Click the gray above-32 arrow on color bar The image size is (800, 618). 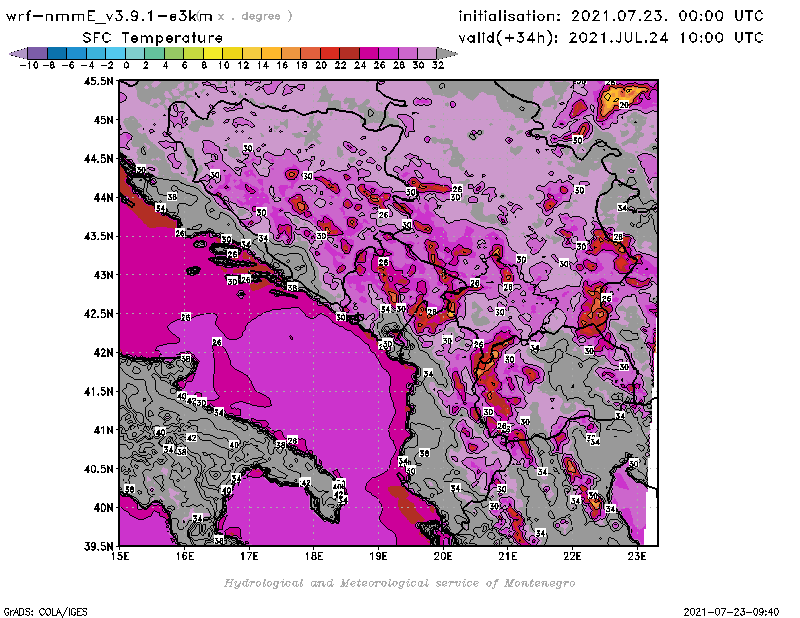[447, 53]
